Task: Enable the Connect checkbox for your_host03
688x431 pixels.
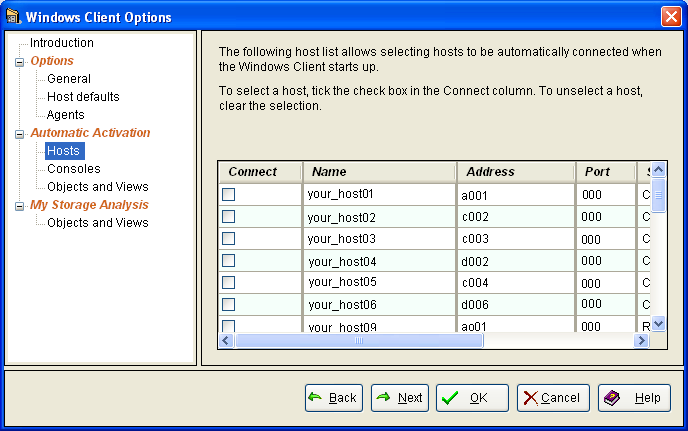Action: (x=229, y=238)
